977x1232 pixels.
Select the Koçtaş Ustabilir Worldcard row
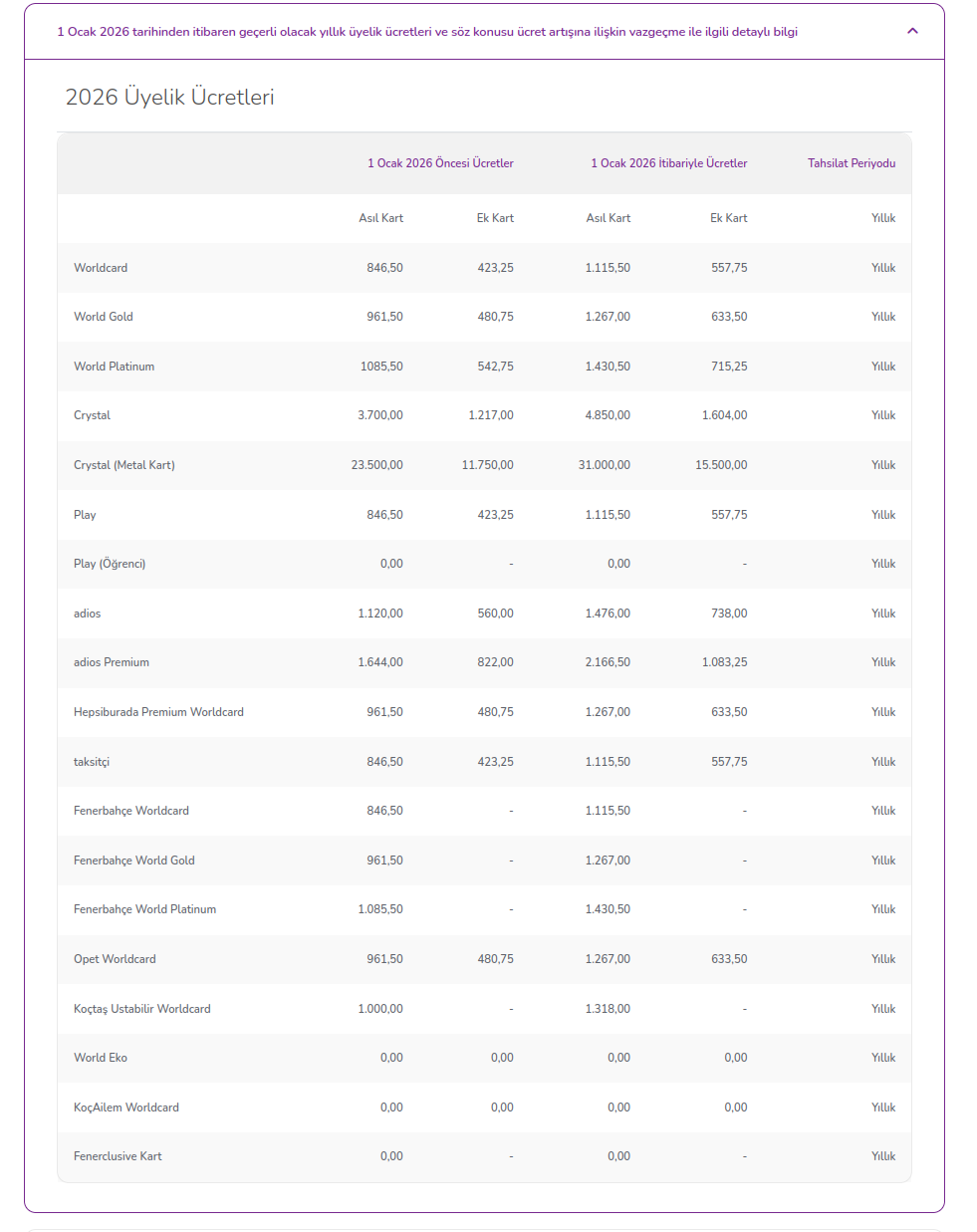(x=484, y=1009)
